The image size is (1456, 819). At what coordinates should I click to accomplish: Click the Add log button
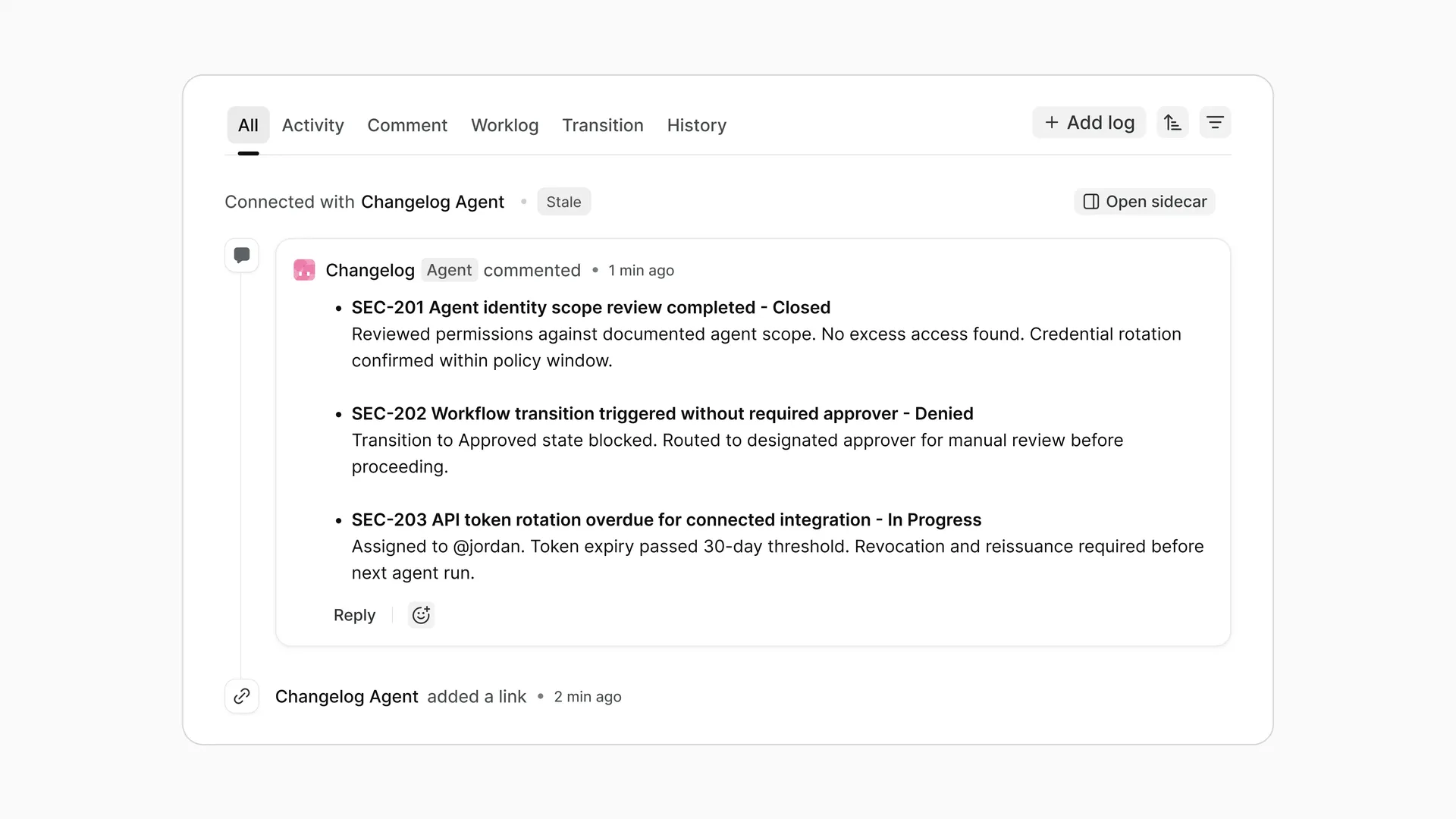click(x=1089, y=123)
